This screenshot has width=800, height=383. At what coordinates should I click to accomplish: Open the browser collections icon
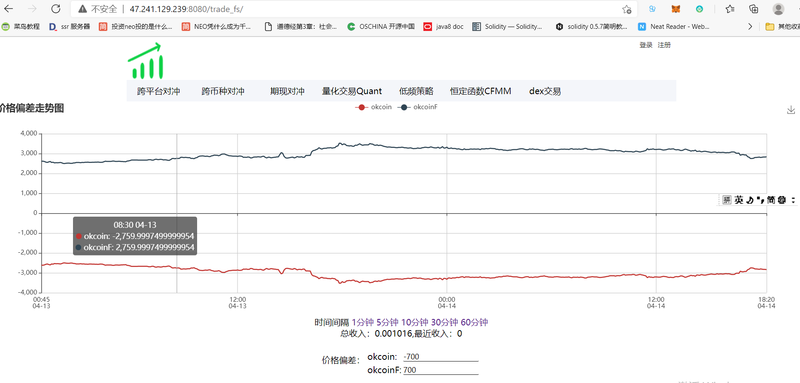(x=754, y=9)
